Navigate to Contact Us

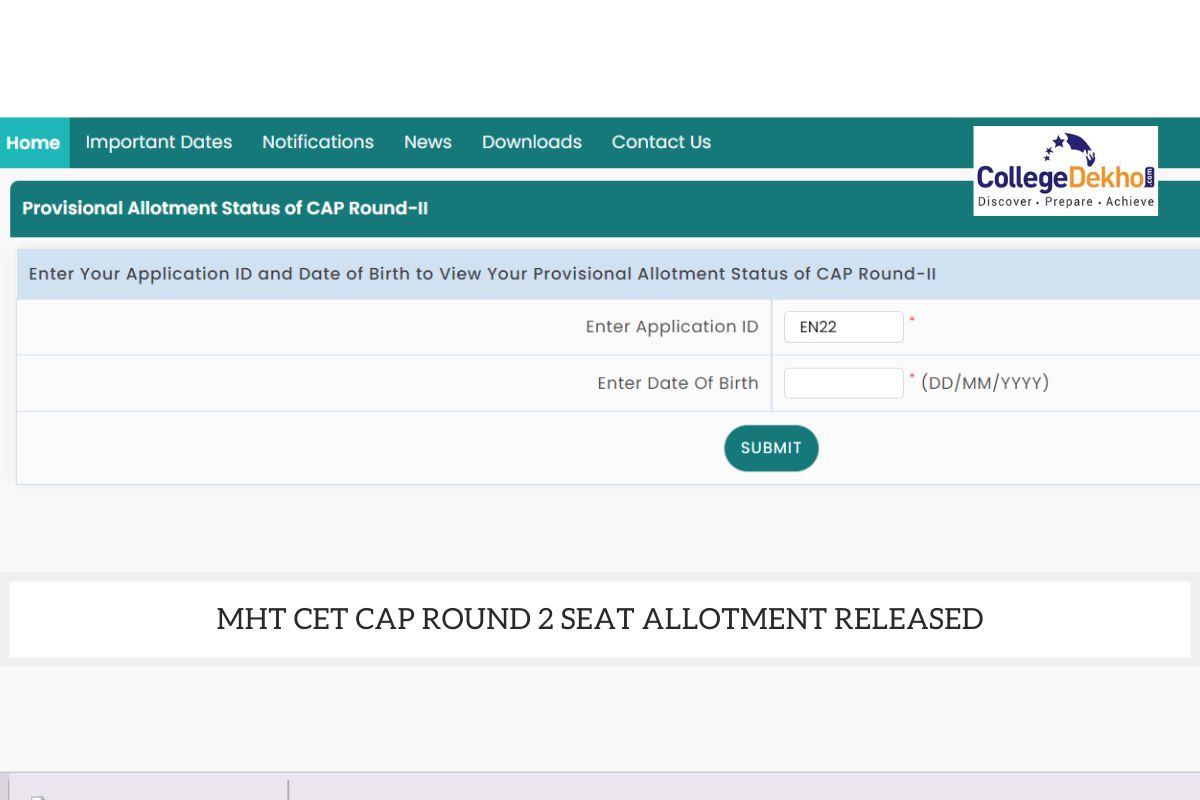click(661, 142)
